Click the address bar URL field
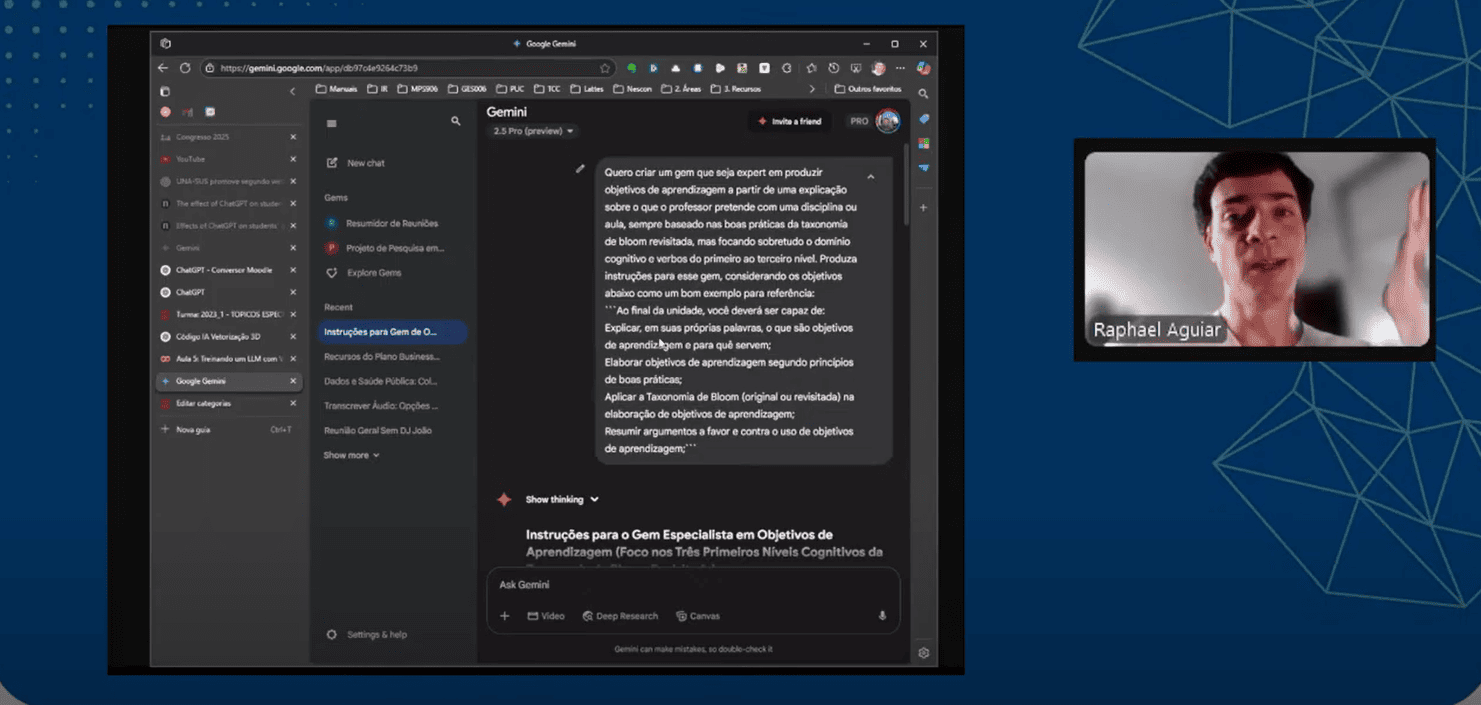Image resolution: width=1481 pixels, height=705 pixels. (408, 68)
